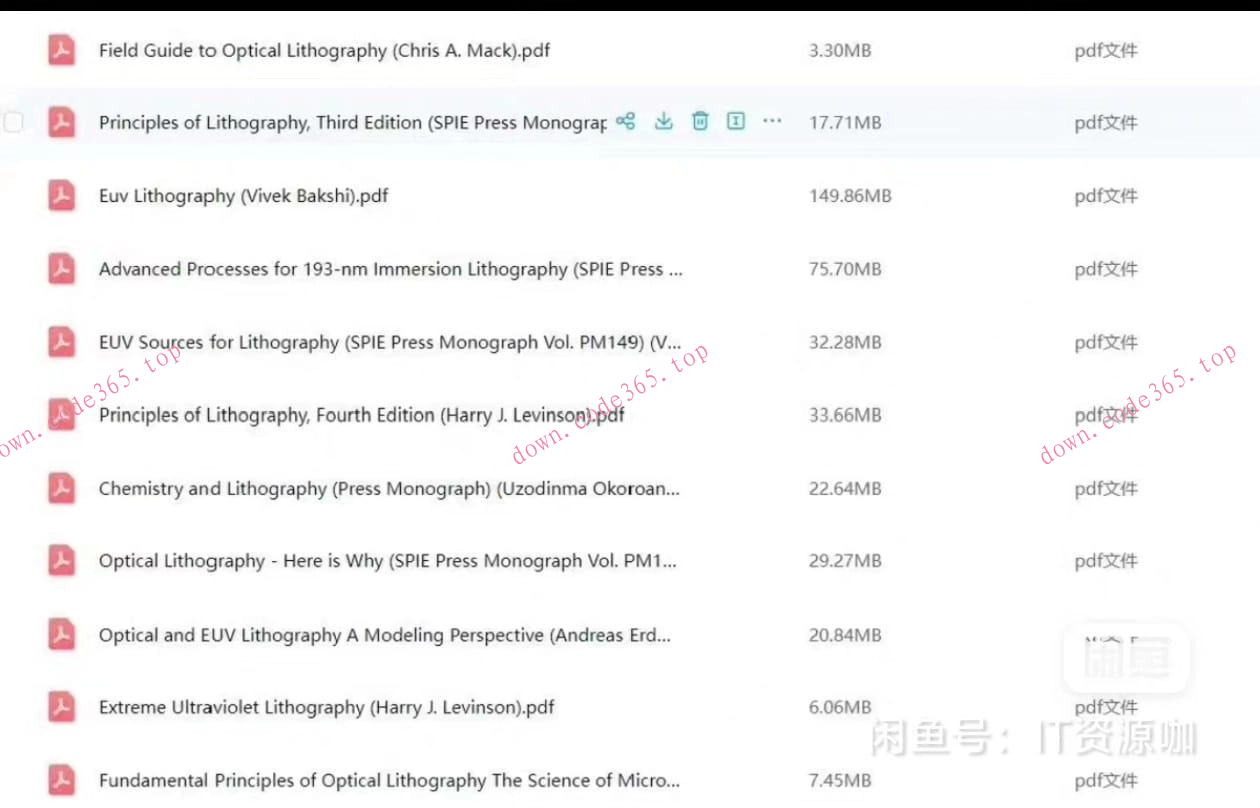The height and width of the screenshot is (808, 1260).
Task: Tick the checkbox for Principles of Lithography Third Edition
Action: point(13,122)
